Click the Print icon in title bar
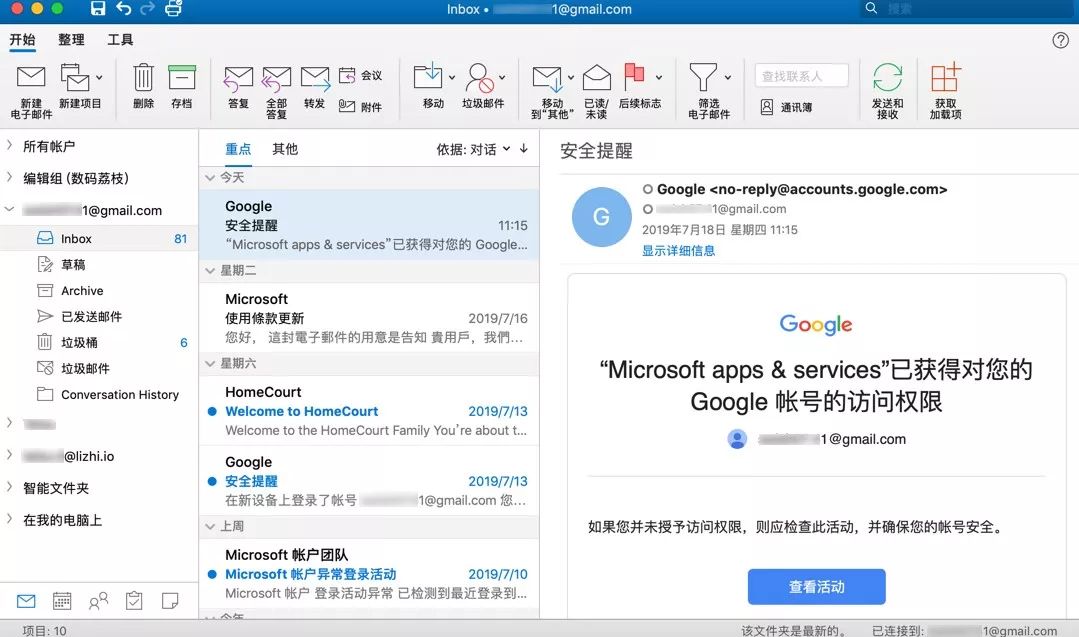The height and width of the screenshot is (637, 1079). tap(173, 8)
